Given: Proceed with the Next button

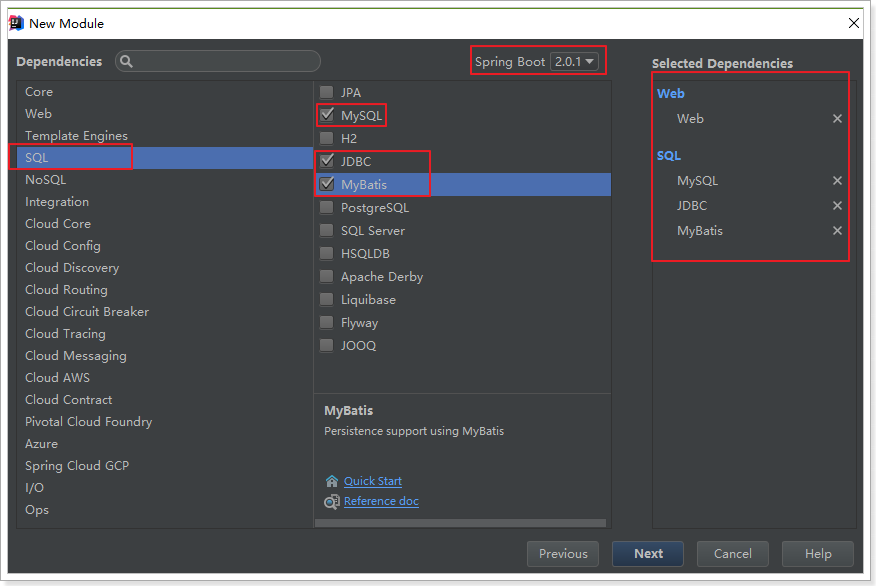Looking at the screenshot, I should click(648, 554).
